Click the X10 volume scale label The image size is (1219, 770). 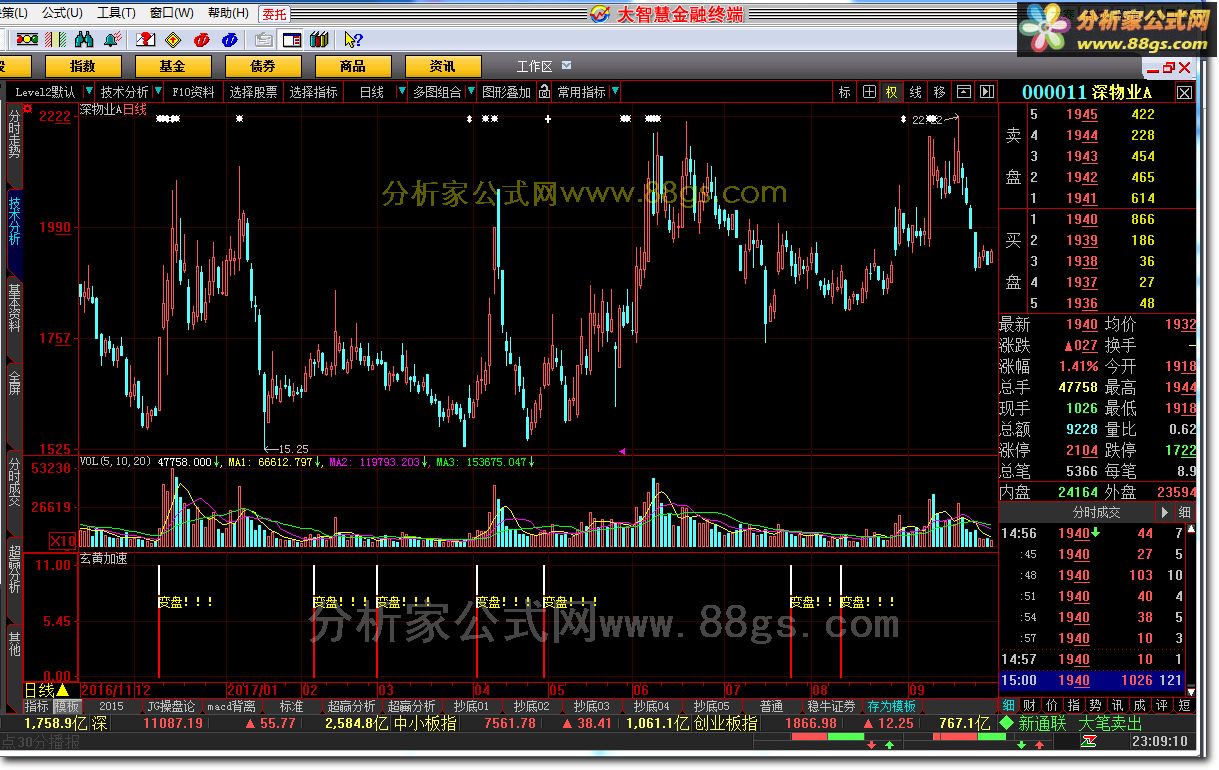coord(63,540)
